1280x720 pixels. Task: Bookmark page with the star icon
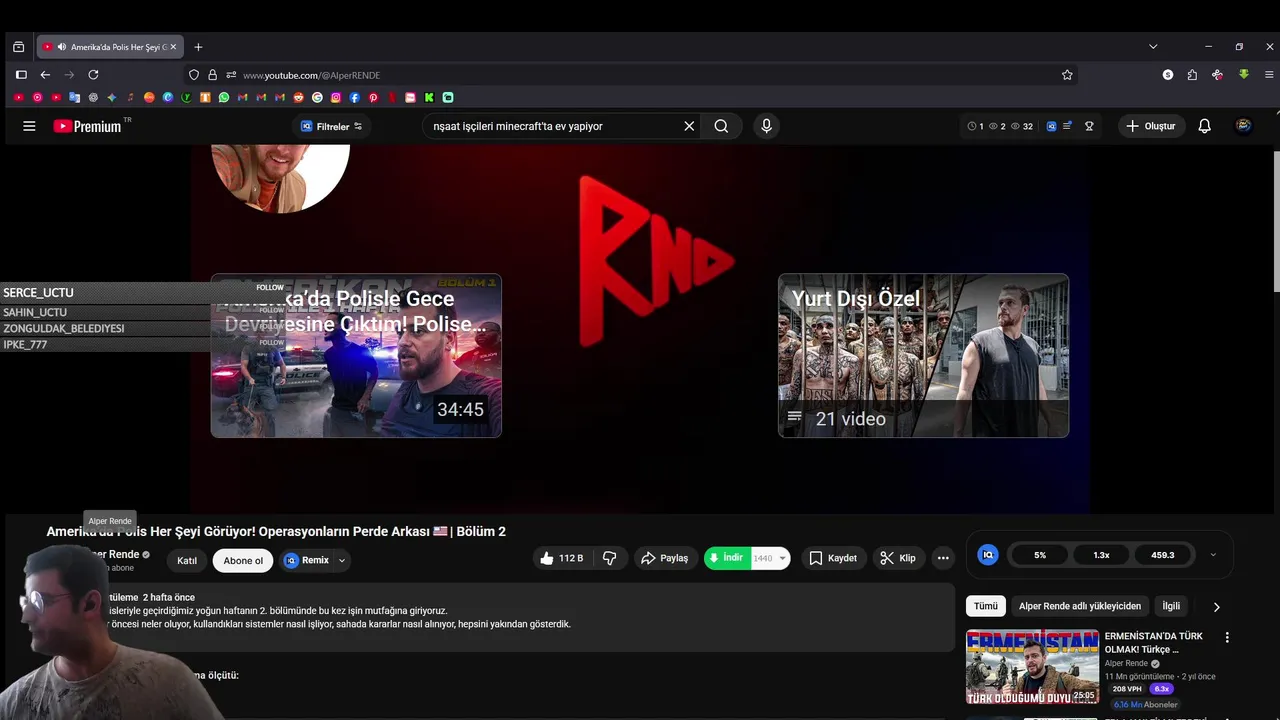1067,75
